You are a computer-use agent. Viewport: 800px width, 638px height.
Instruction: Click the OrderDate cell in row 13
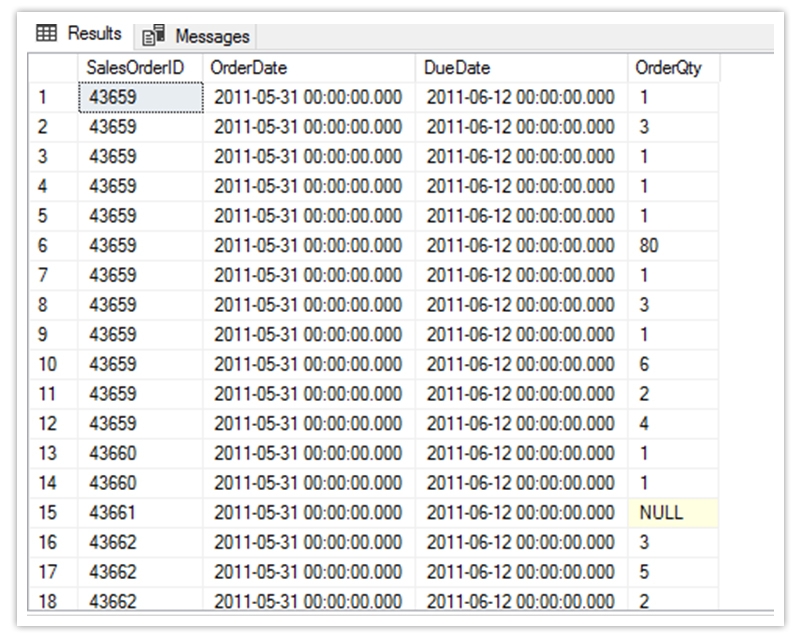[x=309, y=453]
